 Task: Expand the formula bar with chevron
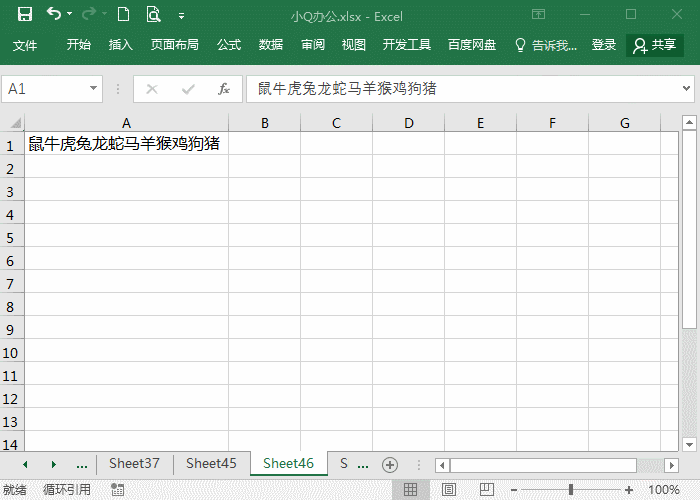coord(687,89)
